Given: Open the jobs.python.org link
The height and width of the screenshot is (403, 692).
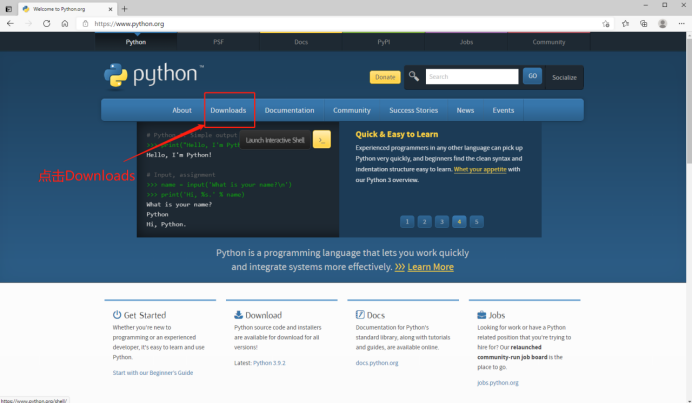Looking at the screenshot, I should click(x=498, y=383).
